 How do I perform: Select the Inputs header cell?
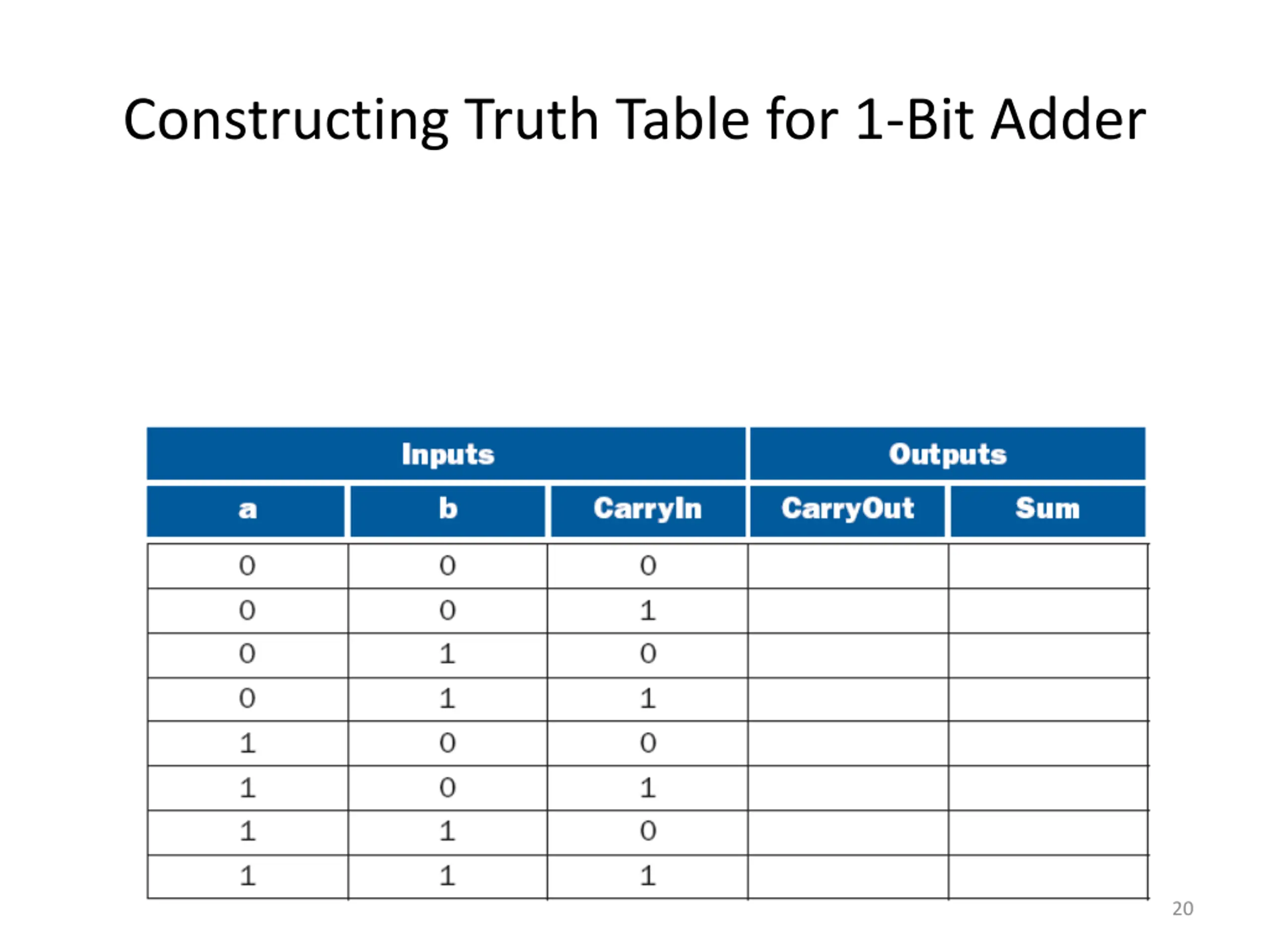tap(446, 453)
